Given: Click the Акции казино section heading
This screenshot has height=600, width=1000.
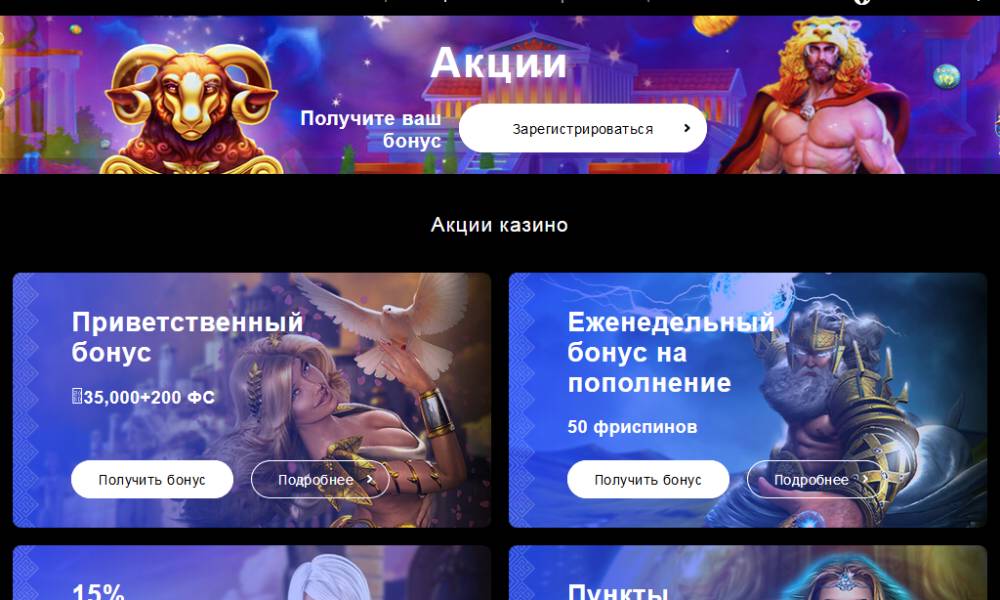Looking at the screenshot, I should pyautogui.click(x=499, y=224).
